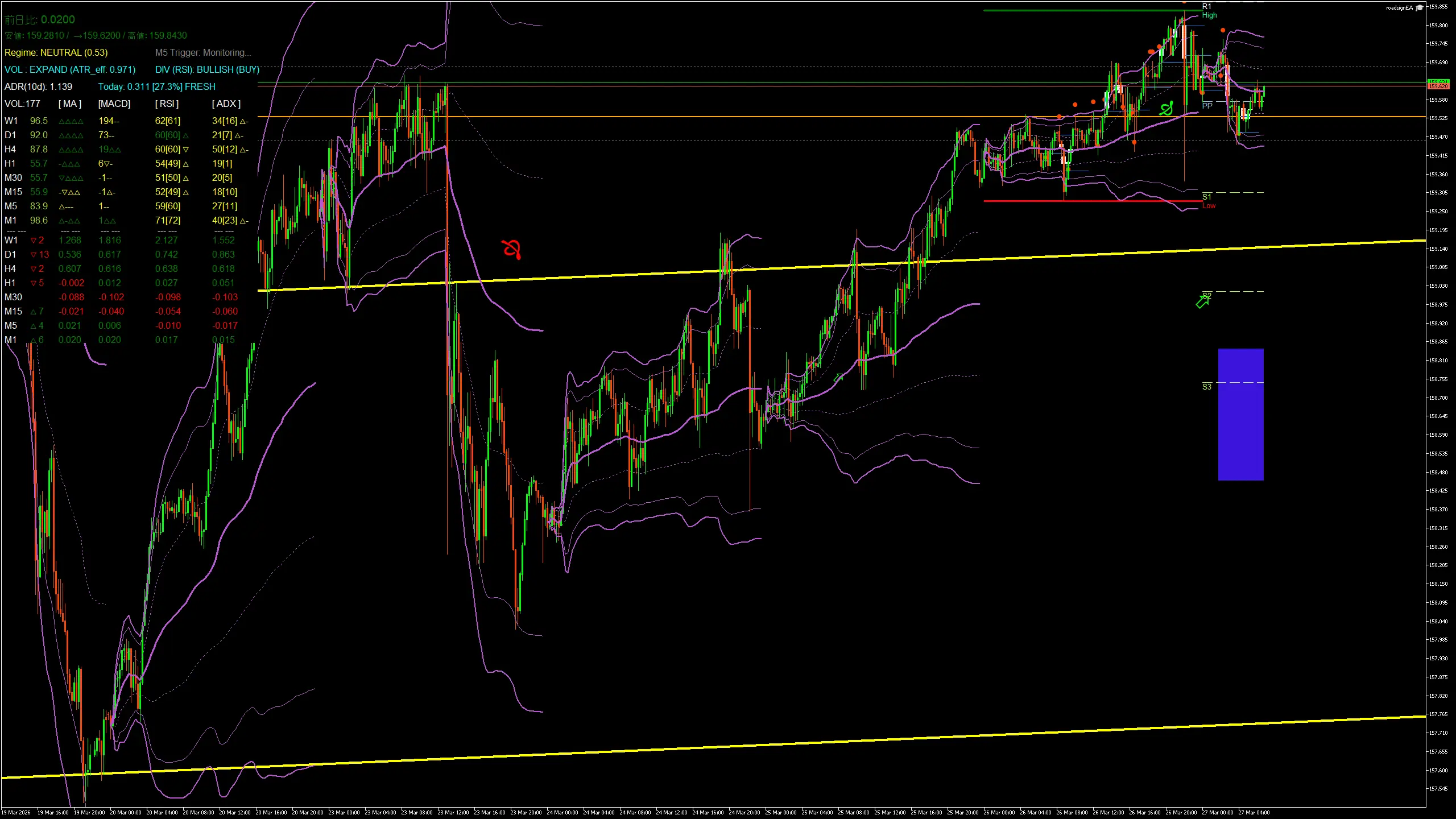Viewport: 1456px width, 819px height.
Task: Select the red no-entry sign marker on chart
Action: tap(511, 249)
